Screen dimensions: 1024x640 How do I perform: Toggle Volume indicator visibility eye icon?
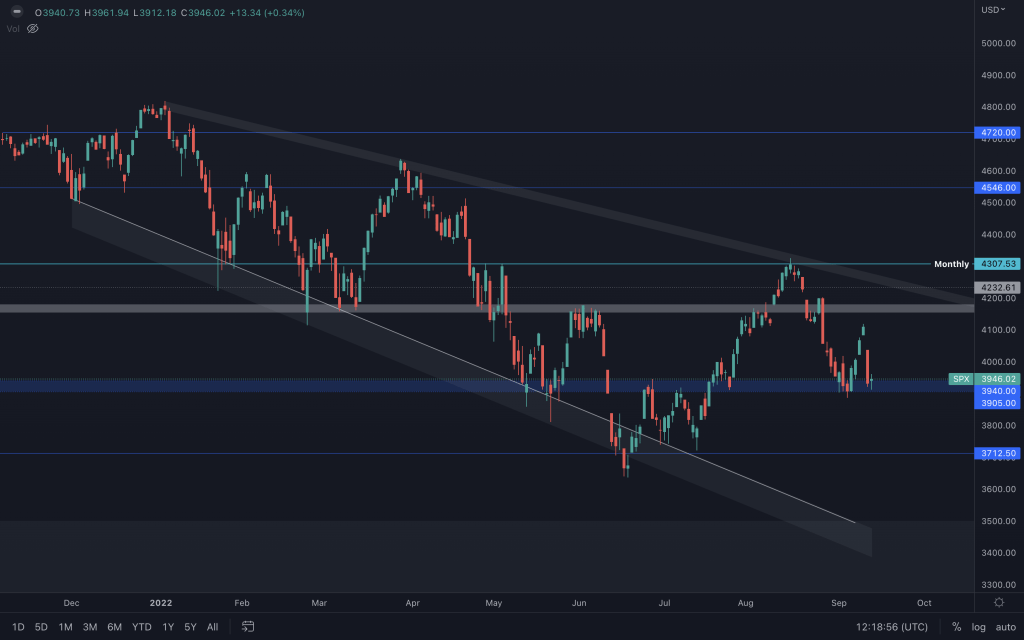pos(33,29)
